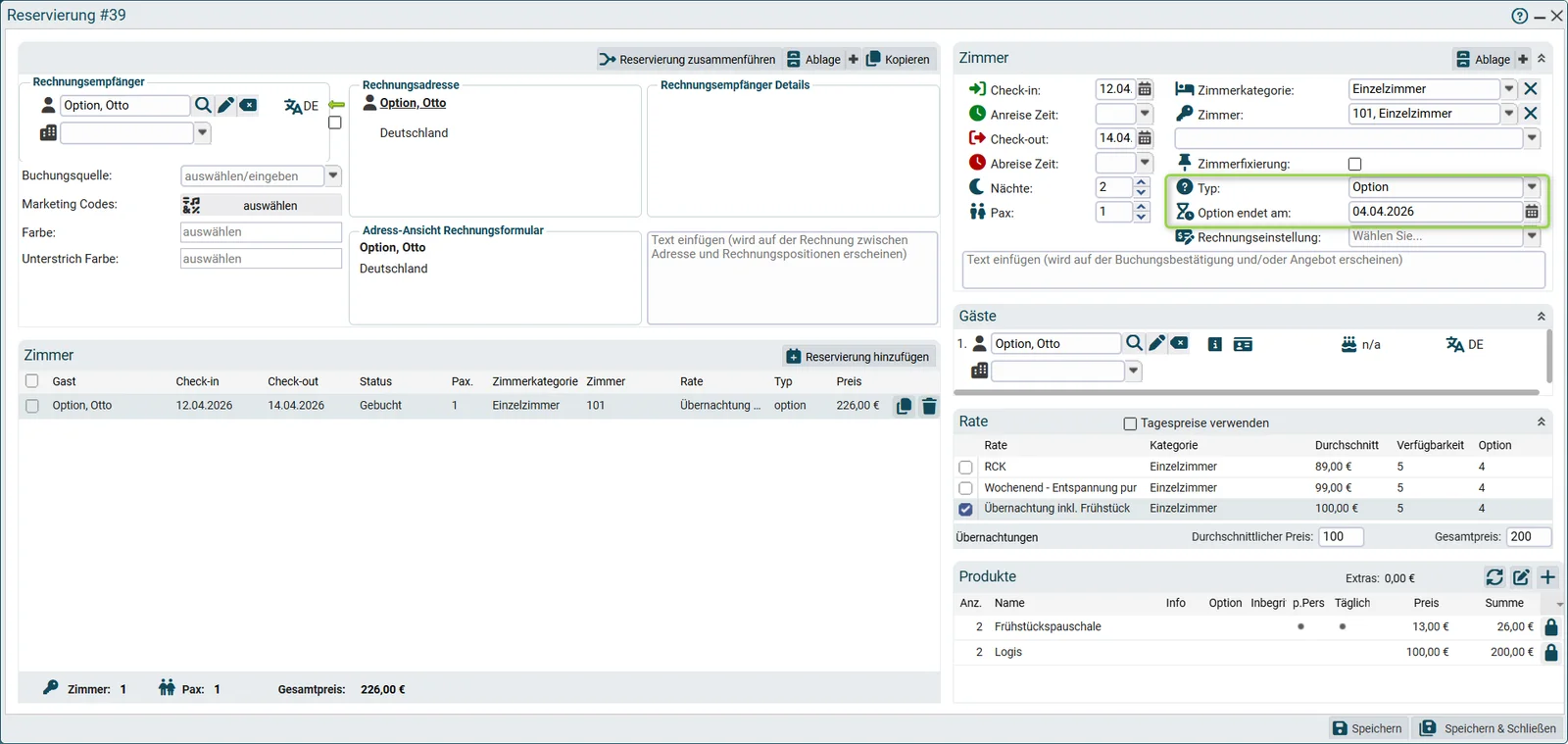Expand the Typ dropdown showing Option

(x=1532, y=187)
